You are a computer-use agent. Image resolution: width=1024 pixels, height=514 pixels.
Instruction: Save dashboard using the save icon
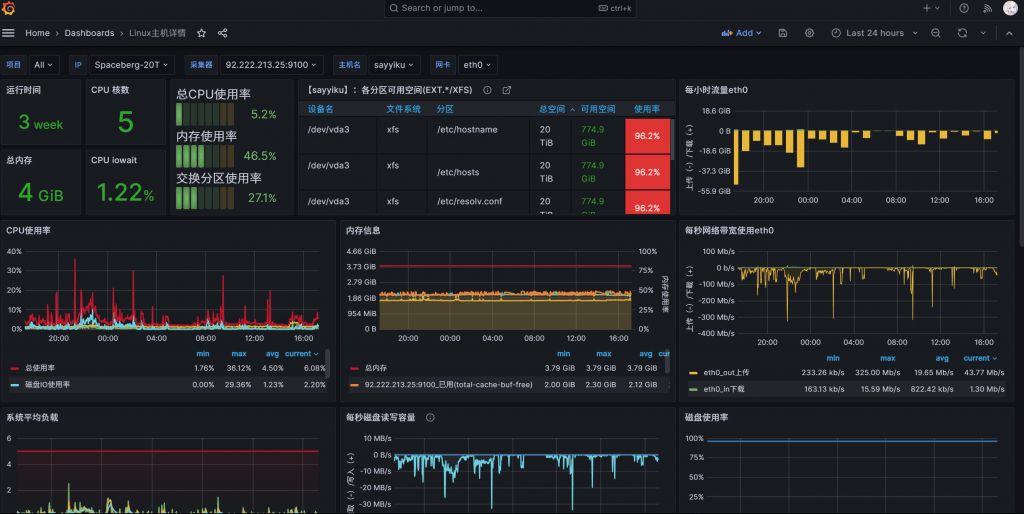782,33
